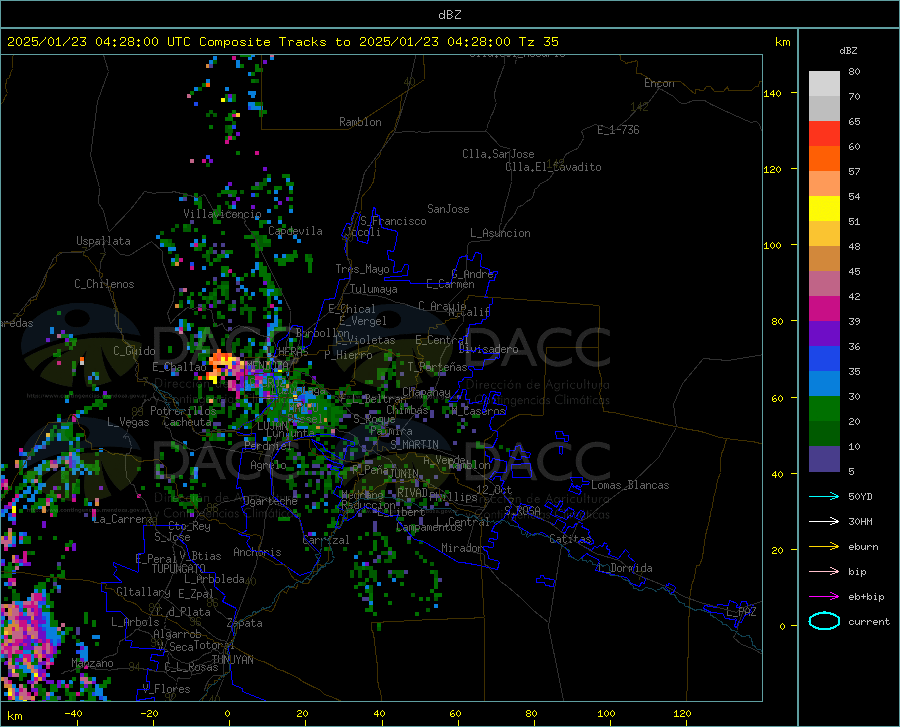
Task: Click the 'TUNUYAN' place label
Action: [232, 660]
